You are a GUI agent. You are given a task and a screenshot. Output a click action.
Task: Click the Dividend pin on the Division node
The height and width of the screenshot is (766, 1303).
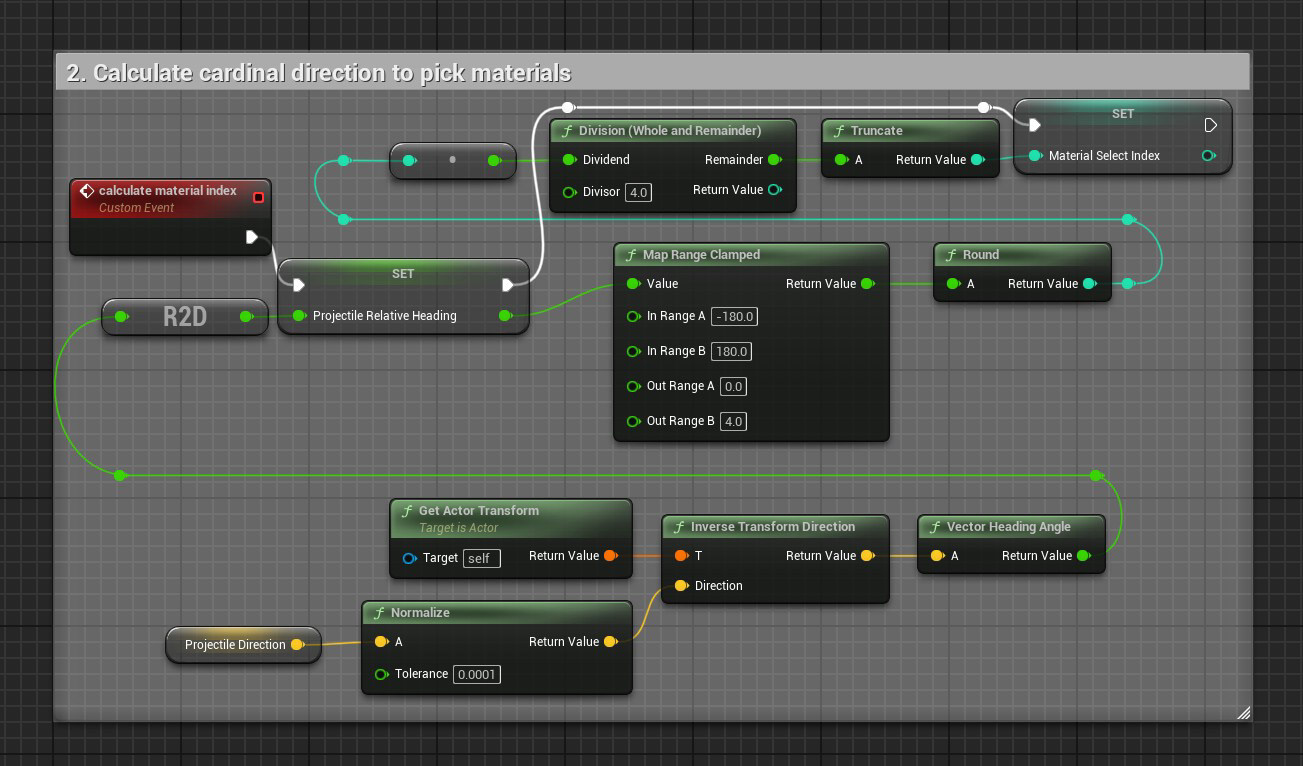569,160
